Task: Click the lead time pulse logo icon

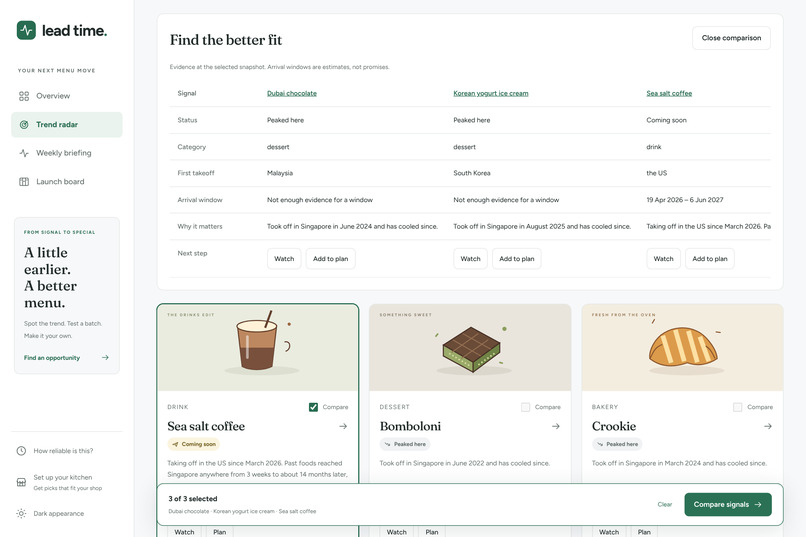Action: (26, 30)
